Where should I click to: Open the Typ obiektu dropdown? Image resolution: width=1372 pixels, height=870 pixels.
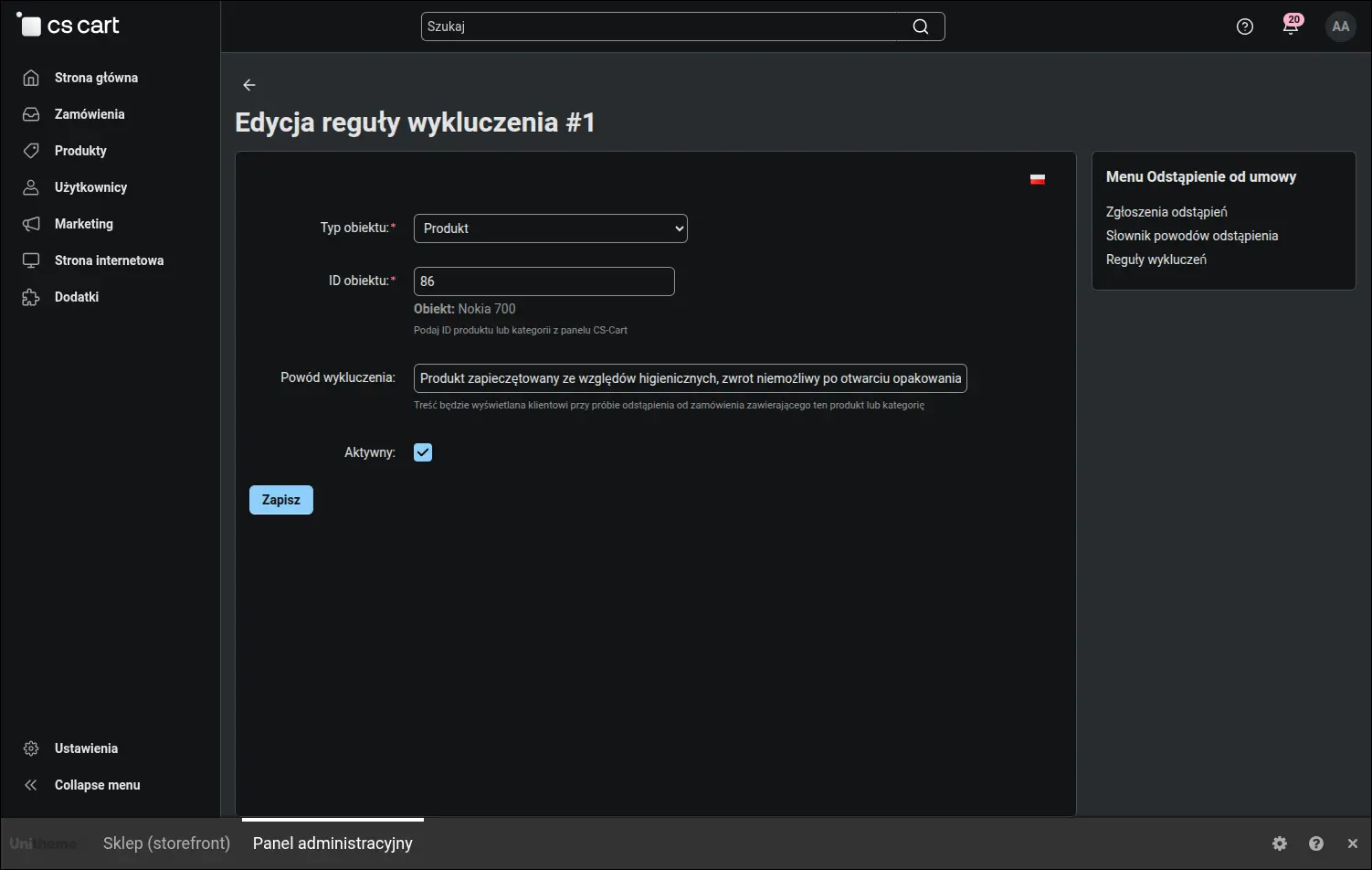(x=551, y=228)
